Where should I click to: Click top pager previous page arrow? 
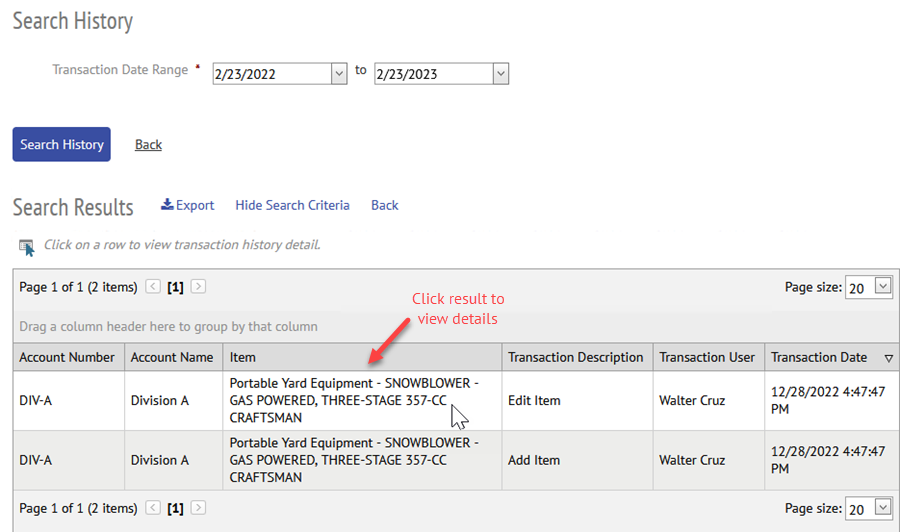point(153,286)
